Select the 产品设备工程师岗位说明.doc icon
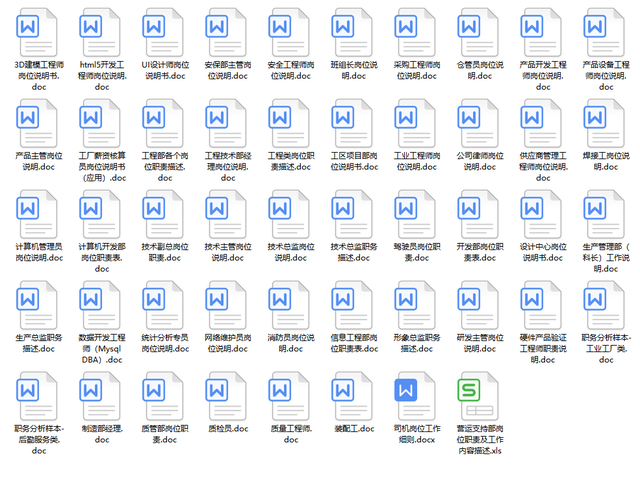 point(603,32)
